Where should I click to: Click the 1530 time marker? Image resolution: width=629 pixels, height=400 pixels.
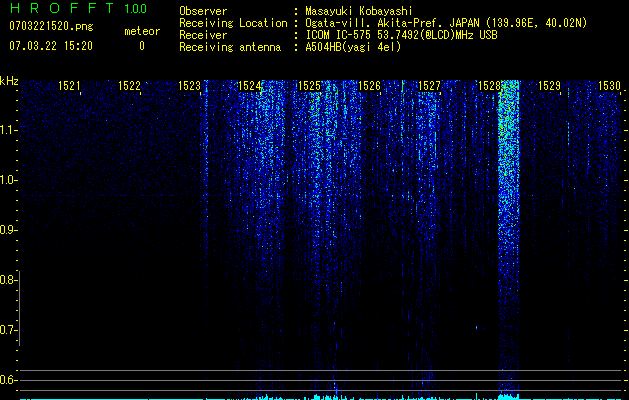(x=609, y=85)
